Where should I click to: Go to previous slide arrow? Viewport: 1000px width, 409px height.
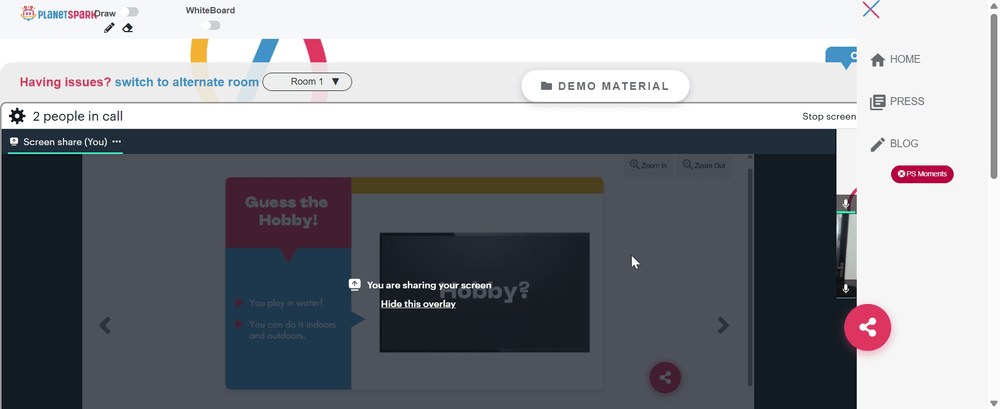tap(105, 325)
